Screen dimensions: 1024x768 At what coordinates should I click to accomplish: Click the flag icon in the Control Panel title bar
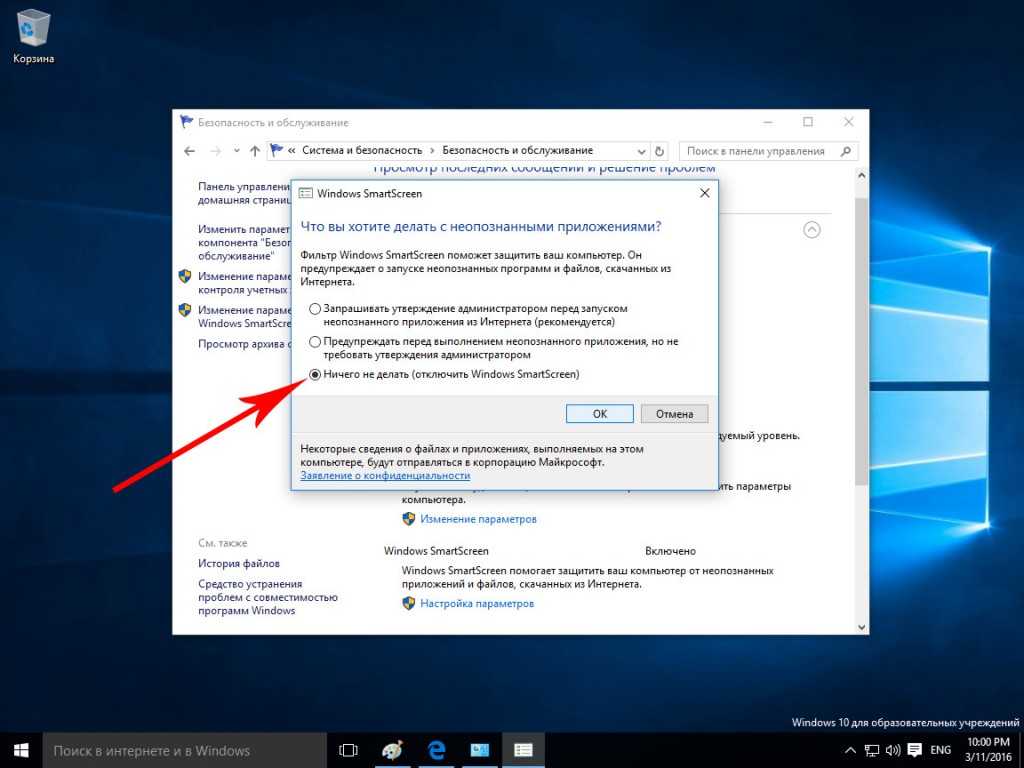tap(186, 121)
